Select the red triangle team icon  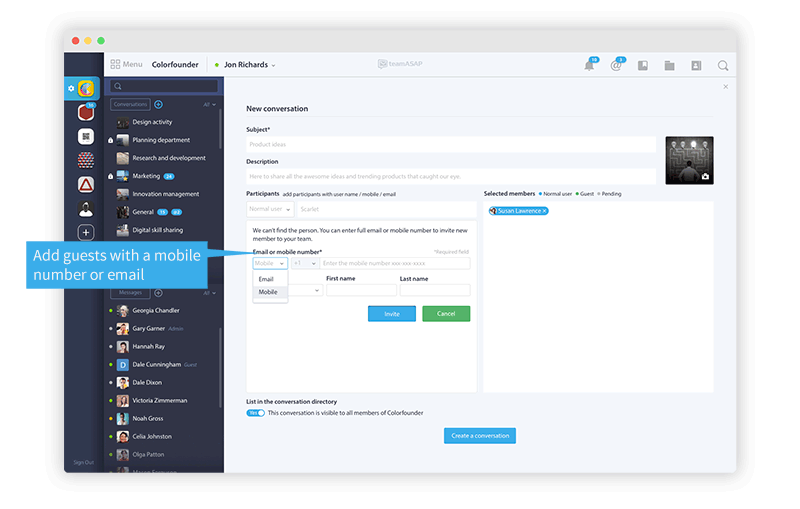(x=86, y=184)
